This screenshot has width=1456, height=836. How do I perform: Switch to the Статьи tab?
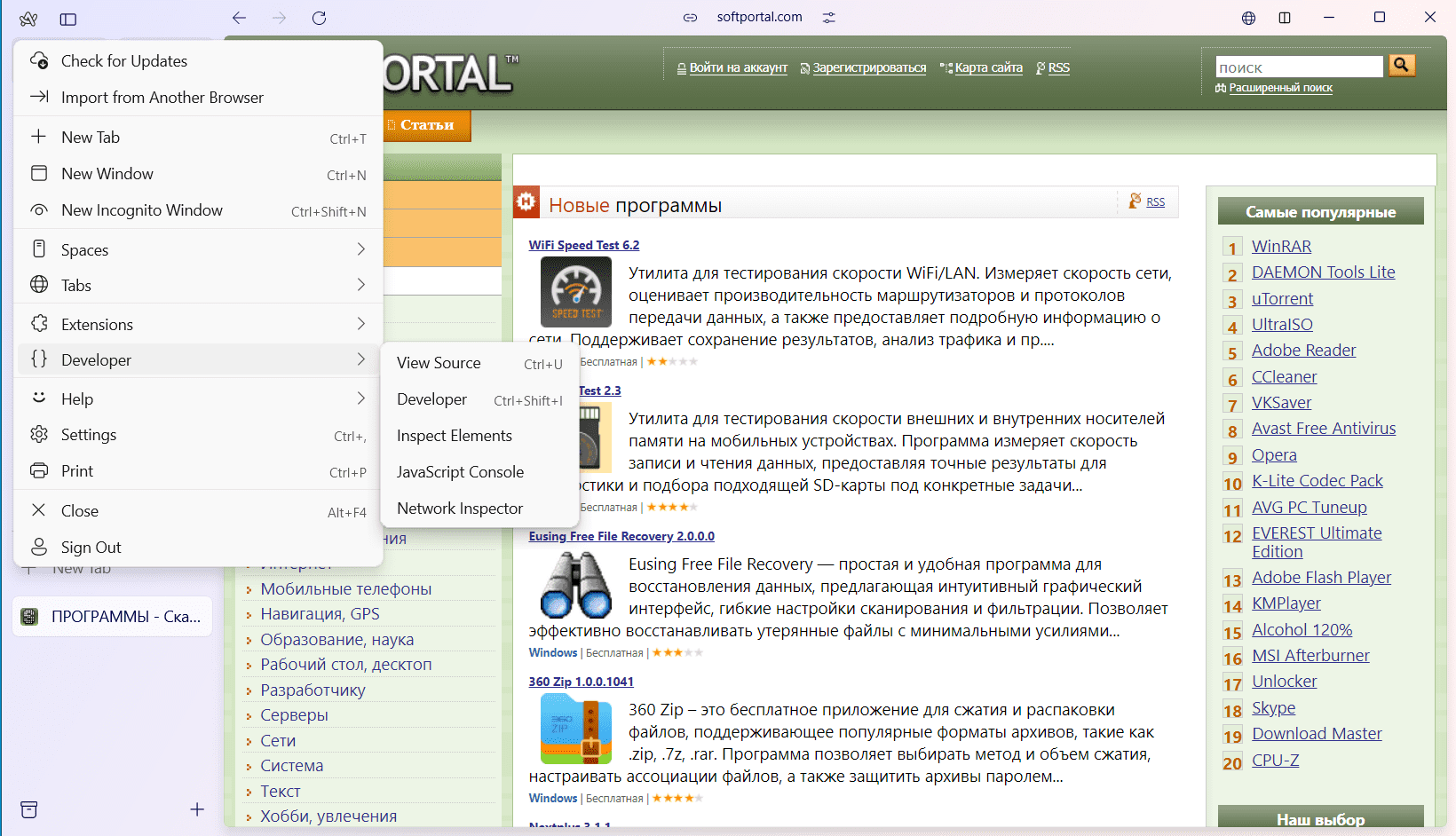pyautogui.click(x=427, y=125)
